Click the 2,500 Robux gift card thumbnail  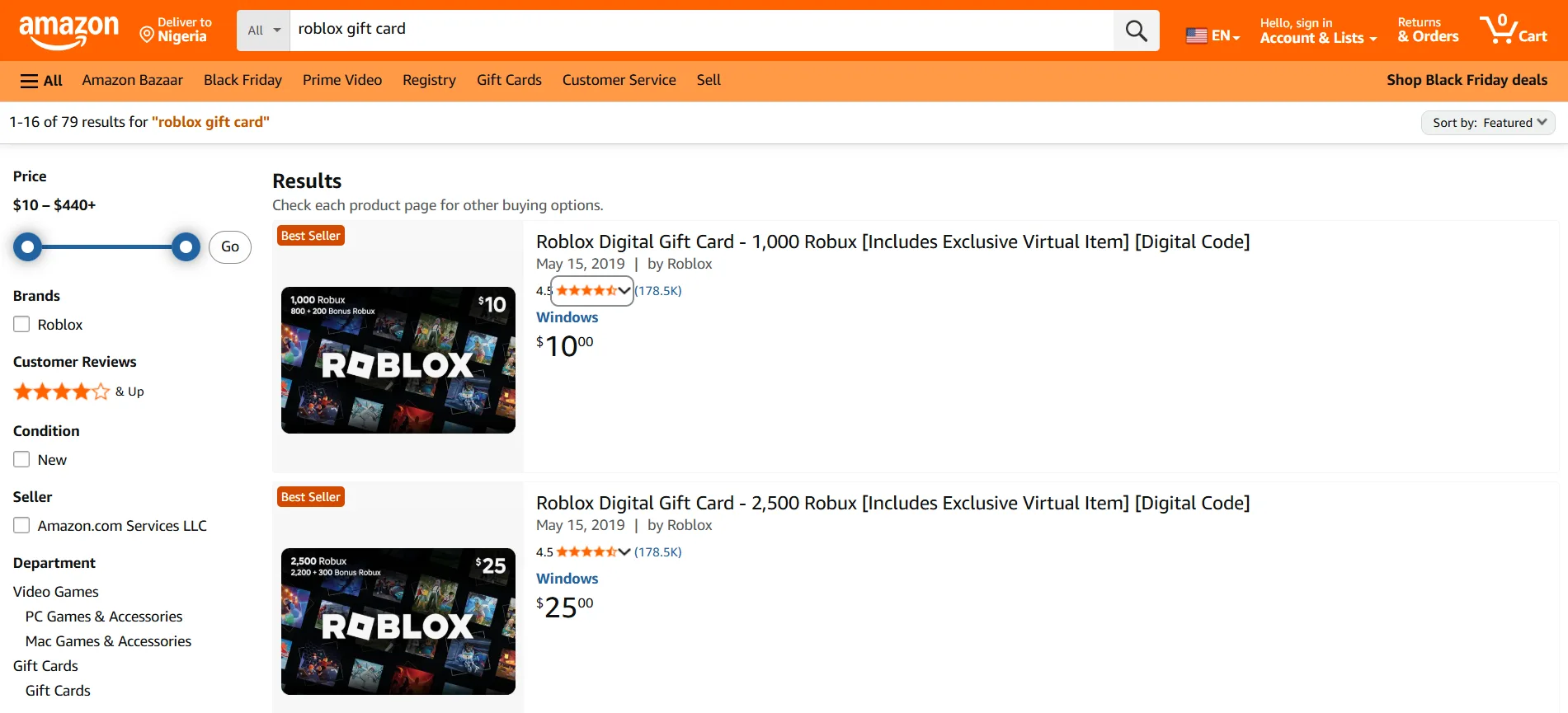point(398,622)
